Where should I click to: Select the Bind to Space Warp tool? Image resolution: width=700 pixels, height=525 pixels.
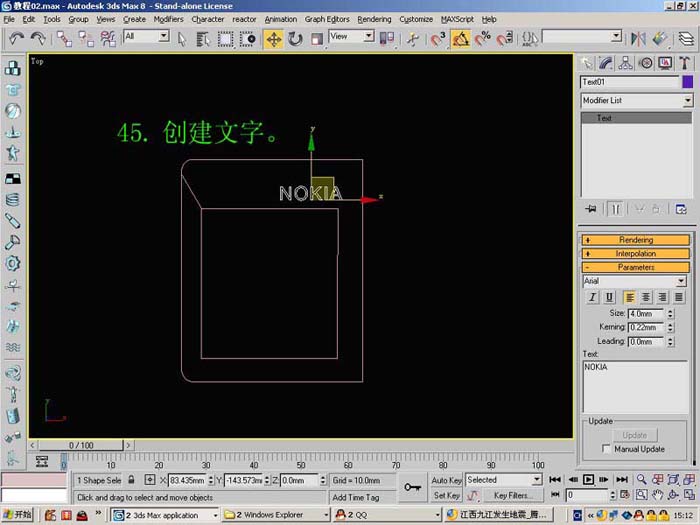(108, 39)
